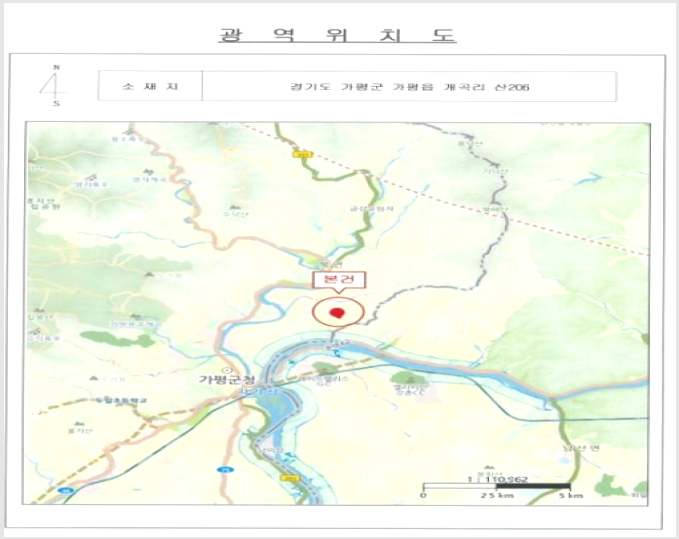
Task: Click the 가평군청 map label
Action: (227, 380)
